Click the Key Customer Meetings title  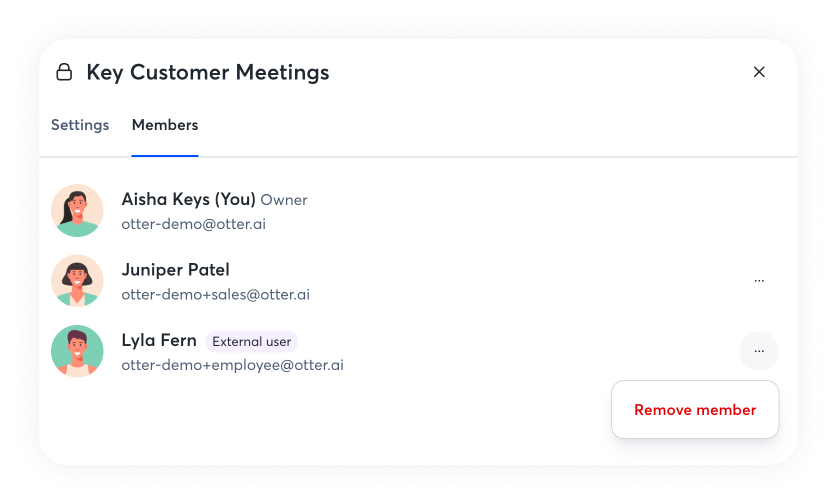(x=208, y=72)
